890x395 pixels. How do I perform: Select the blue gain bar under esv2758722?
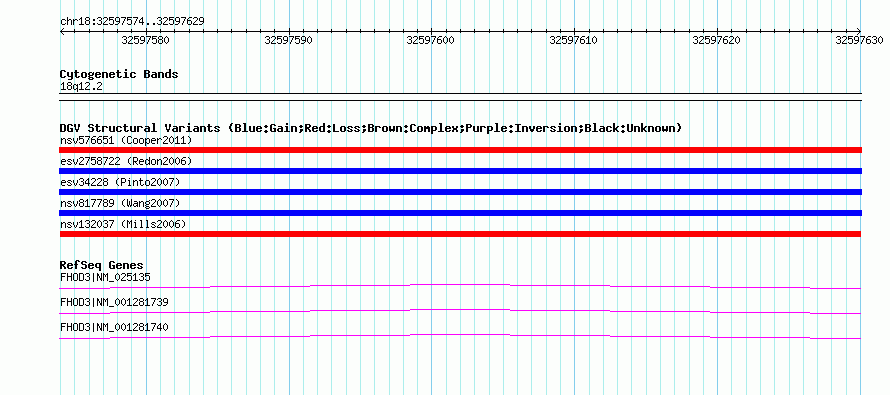pyautogui.click(x=460, y=171)
